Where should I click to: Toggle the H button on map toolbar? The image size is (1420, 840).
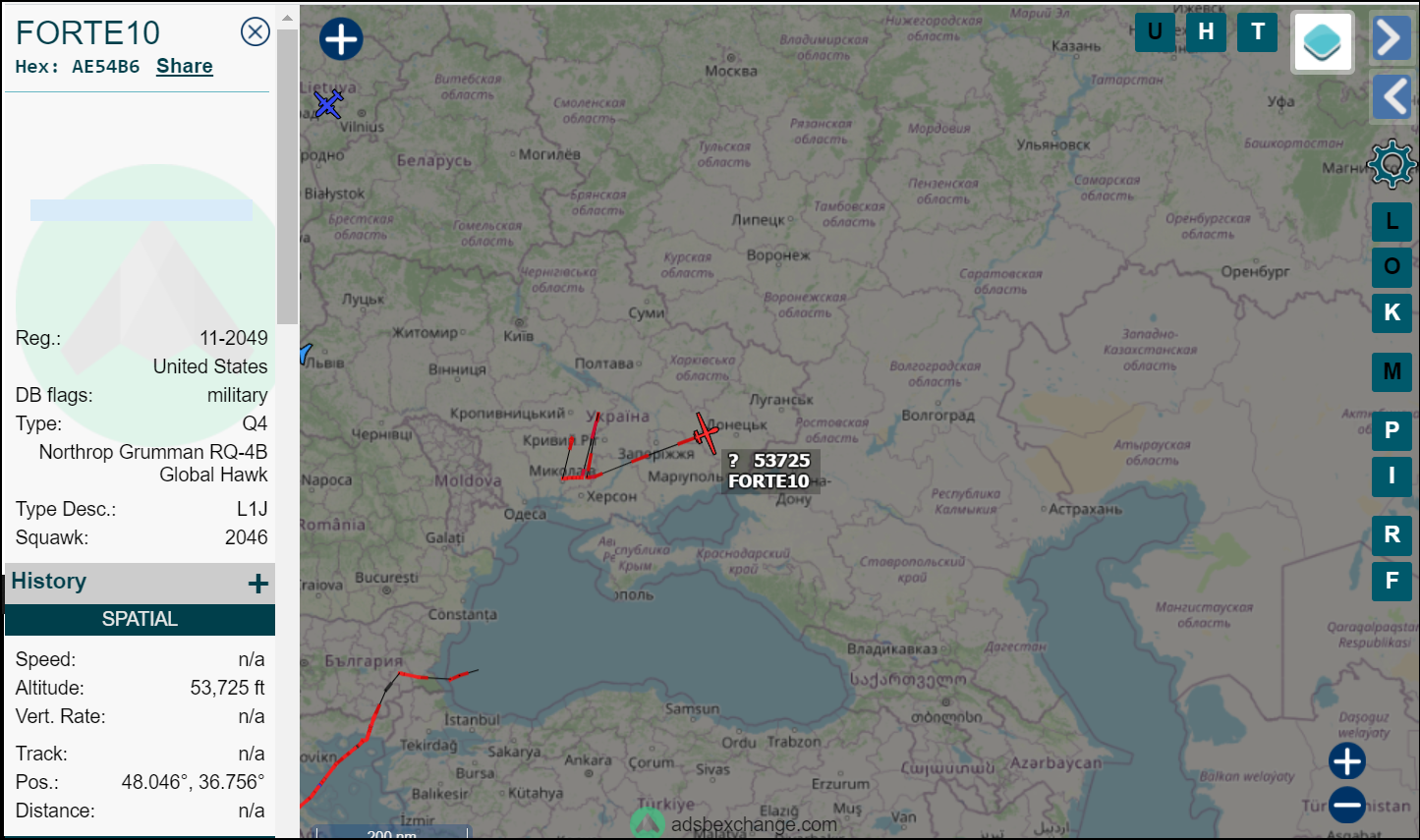(x=1206, y=32)
